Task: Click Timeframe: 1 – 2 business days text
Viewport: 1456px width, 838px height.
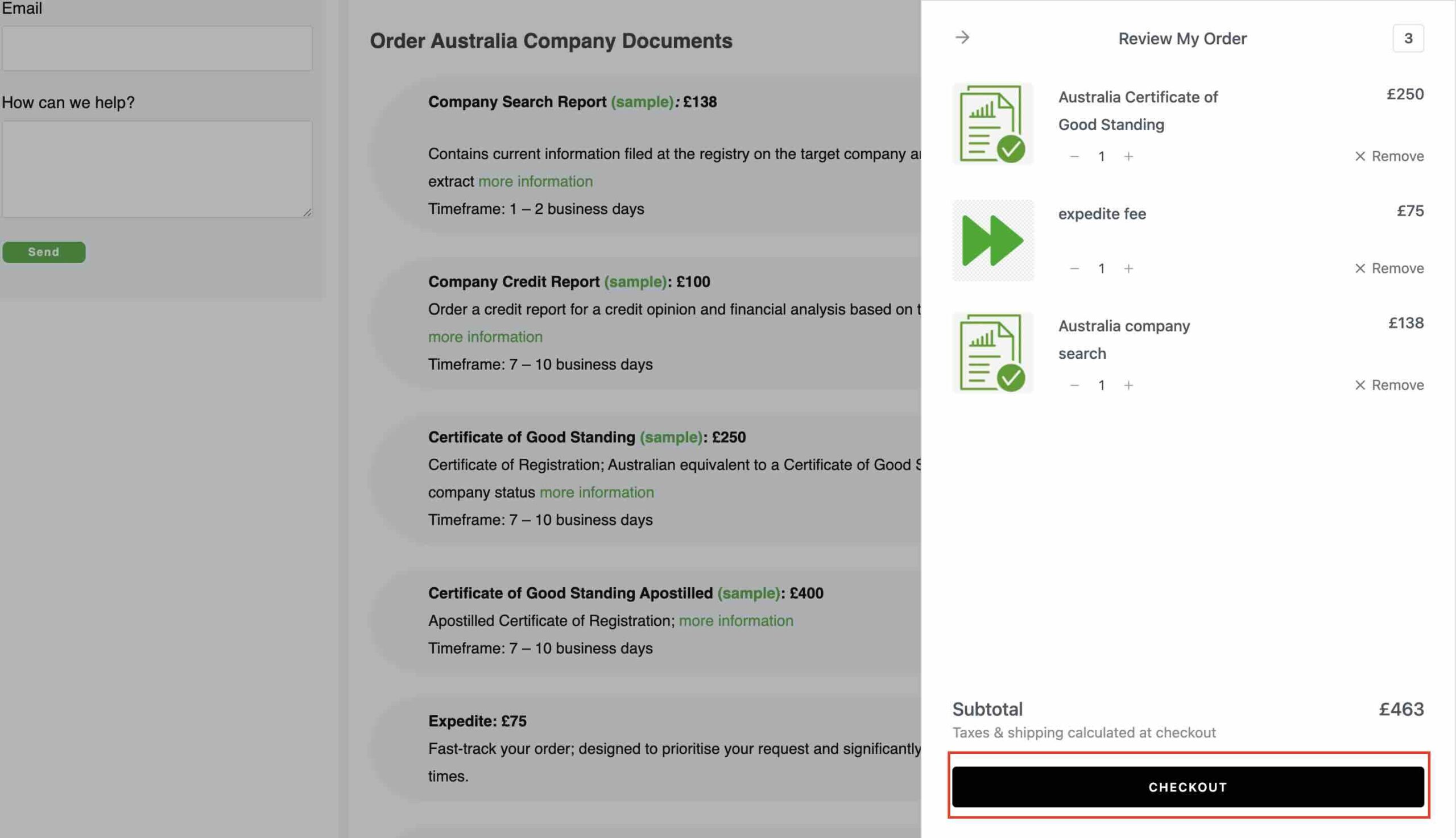Action: coord(536,209)
